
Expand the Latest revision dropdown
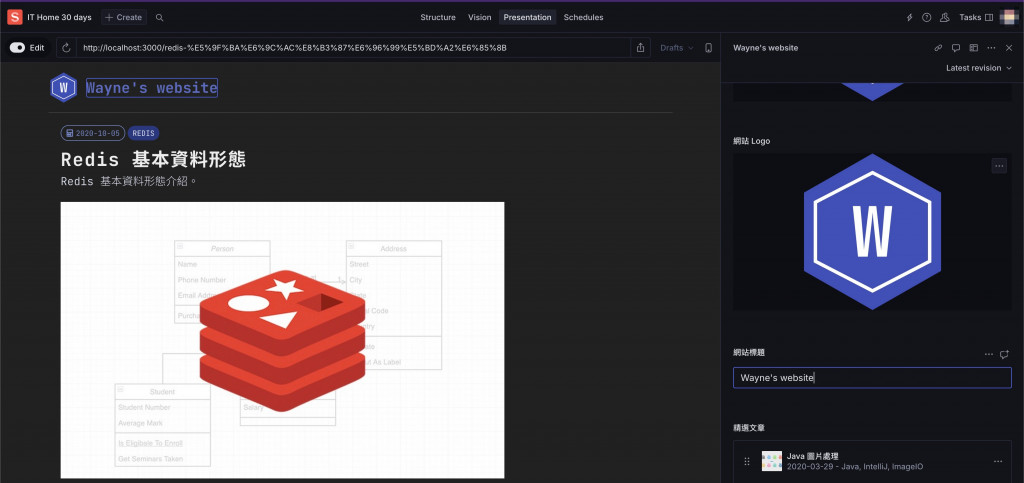point(978,68)
